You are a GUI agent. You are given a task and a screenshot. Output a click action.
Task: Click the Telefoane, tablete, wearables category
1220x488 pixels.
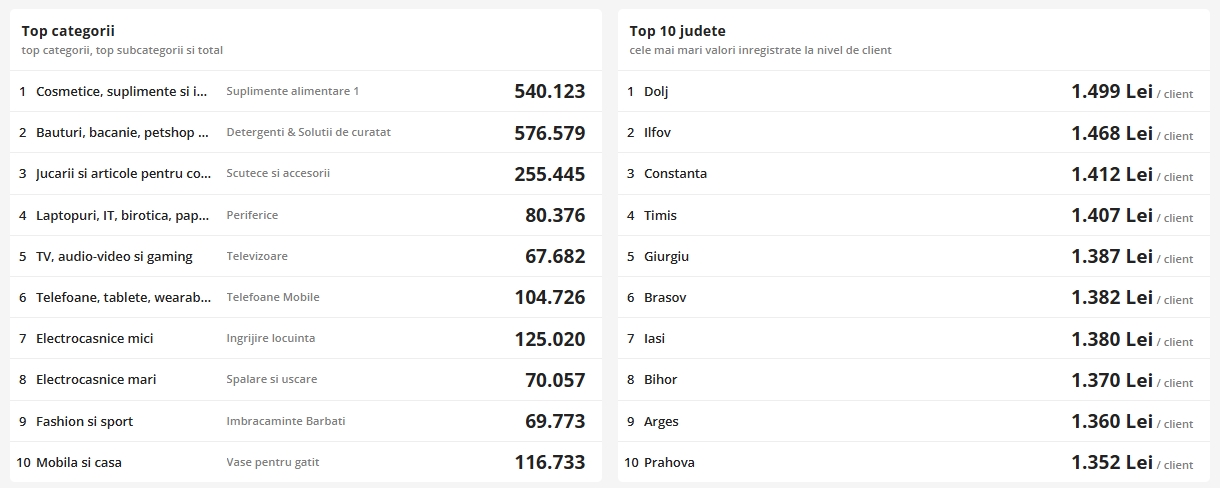click(x=123, y=297)
